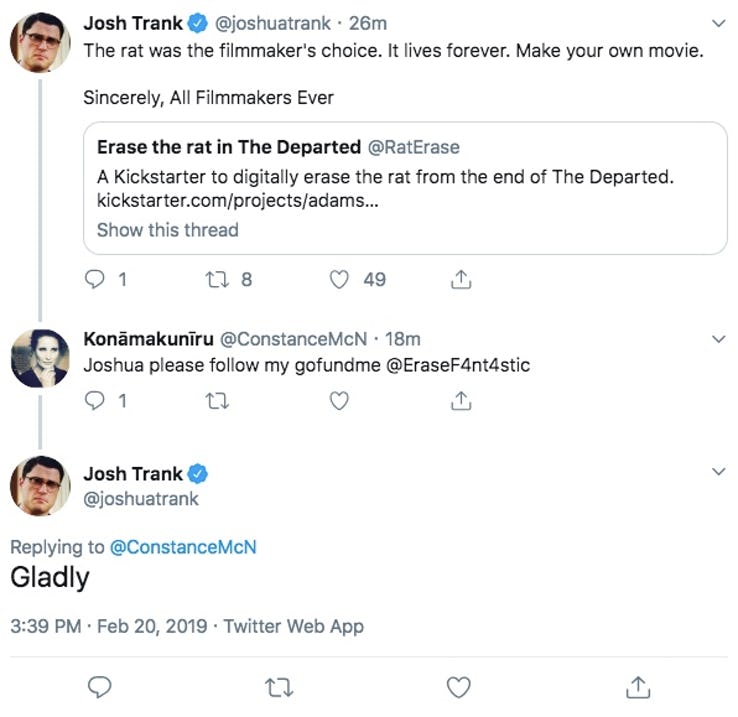
Task: Share Konāmakunīru's tweet
Action: 461,401
